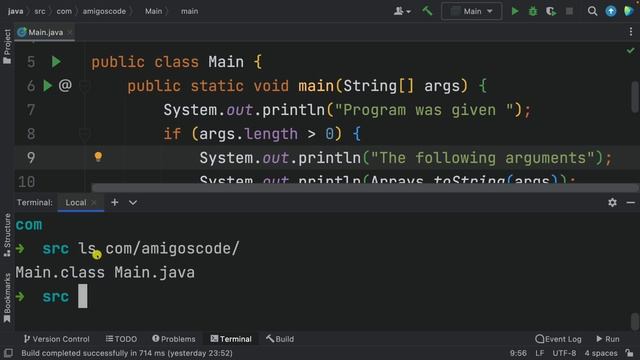
Task: Click the grey Stop button in toolbar
Action: 569,11
